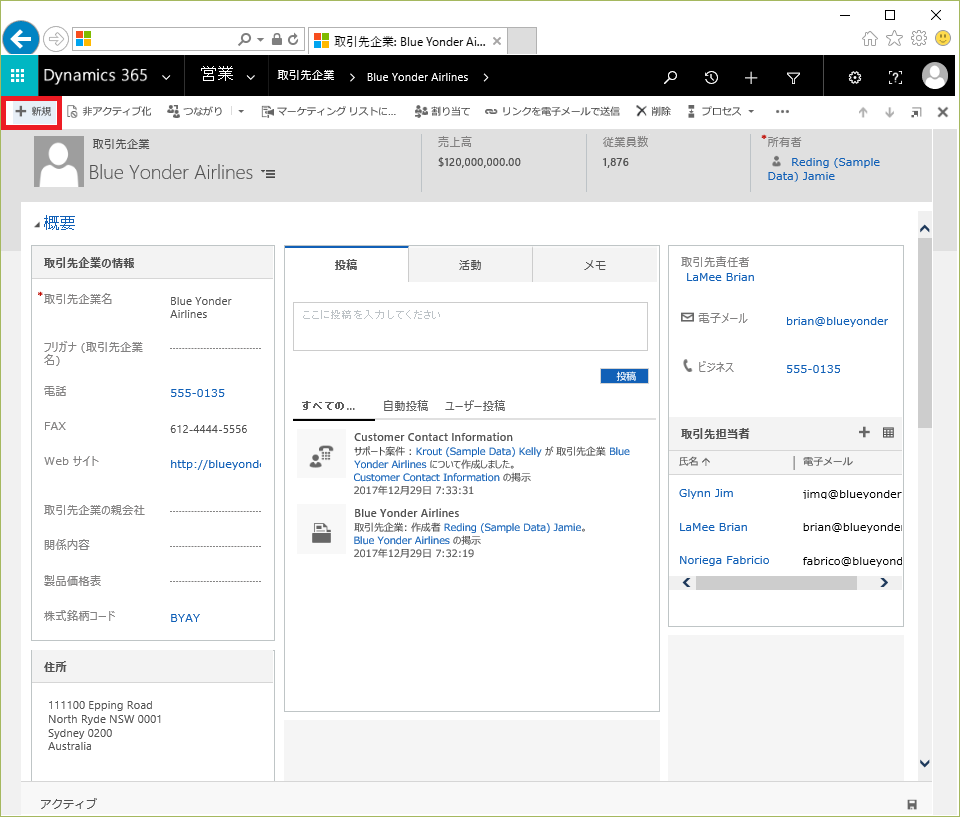The height and width of the screenshot is (817, 960).
Task: Send link by email with リンクを電子メールで送信
Action: click(552, 111)
